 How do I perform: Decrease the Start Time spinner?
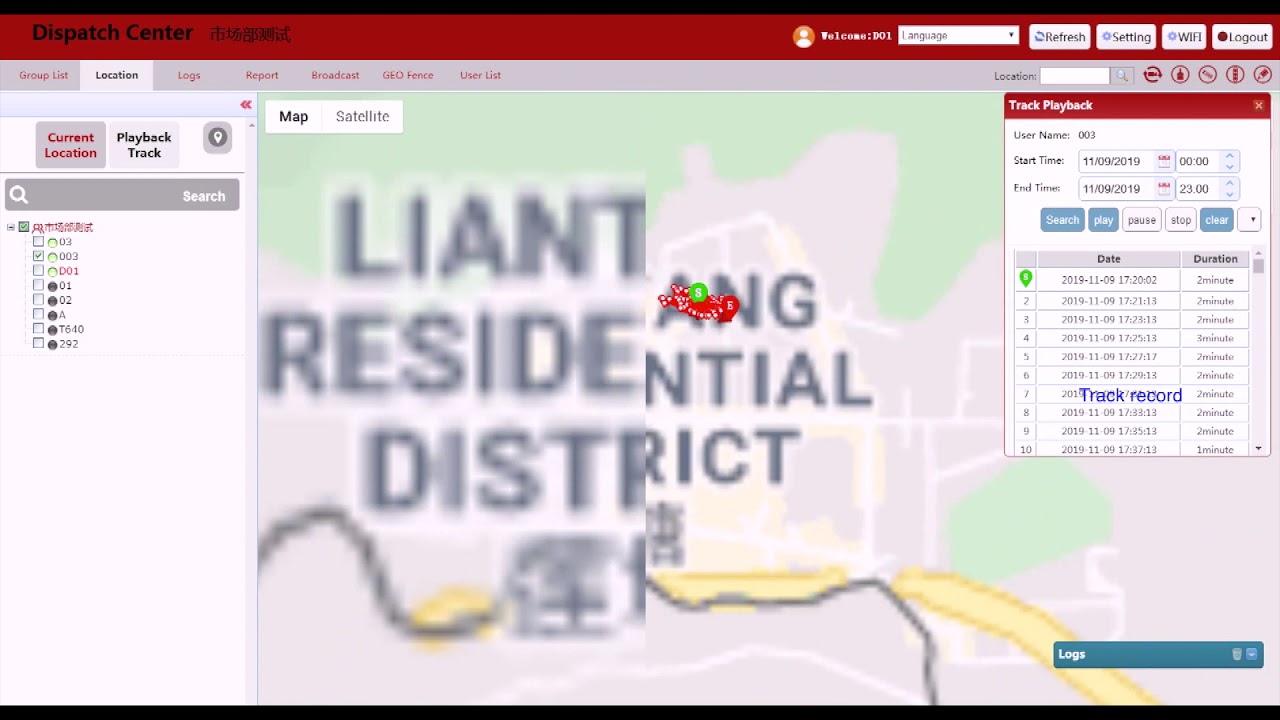[1230, 166]
